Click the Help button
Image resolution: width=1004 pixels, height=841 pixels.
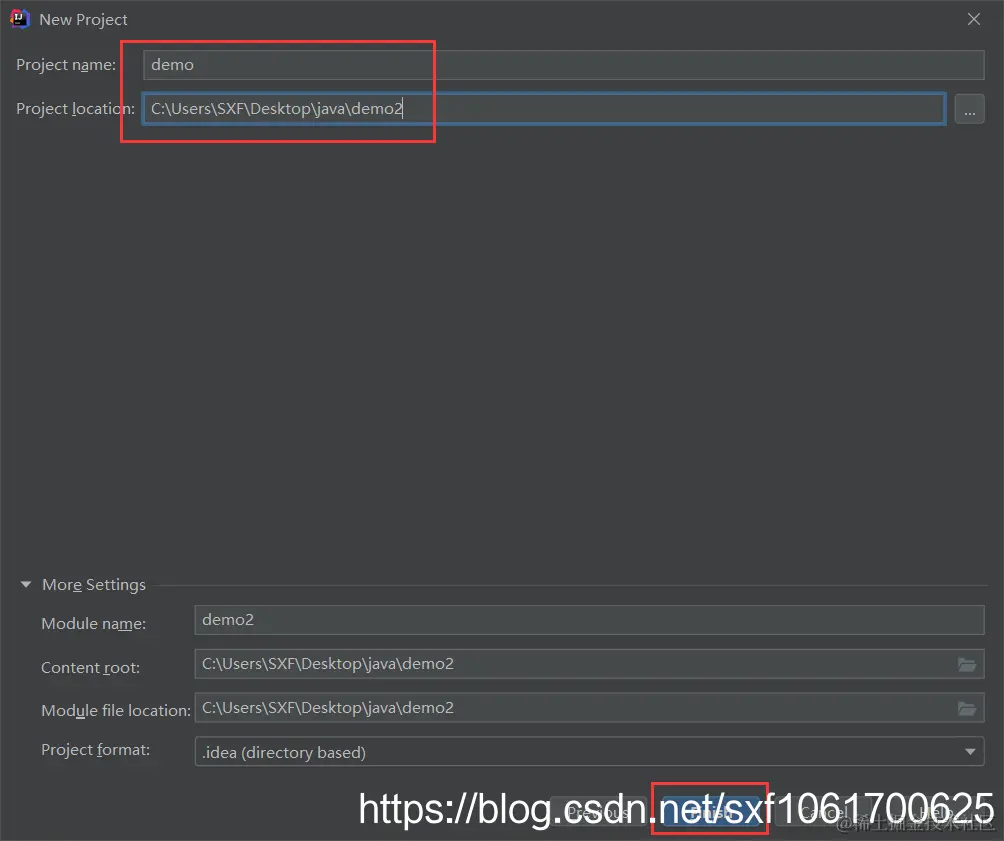[935, 812]
